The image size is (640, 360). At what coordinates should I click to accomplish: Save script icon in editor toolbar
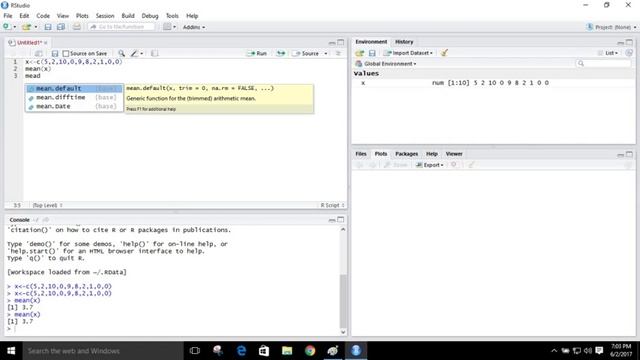tap(55, 53)
